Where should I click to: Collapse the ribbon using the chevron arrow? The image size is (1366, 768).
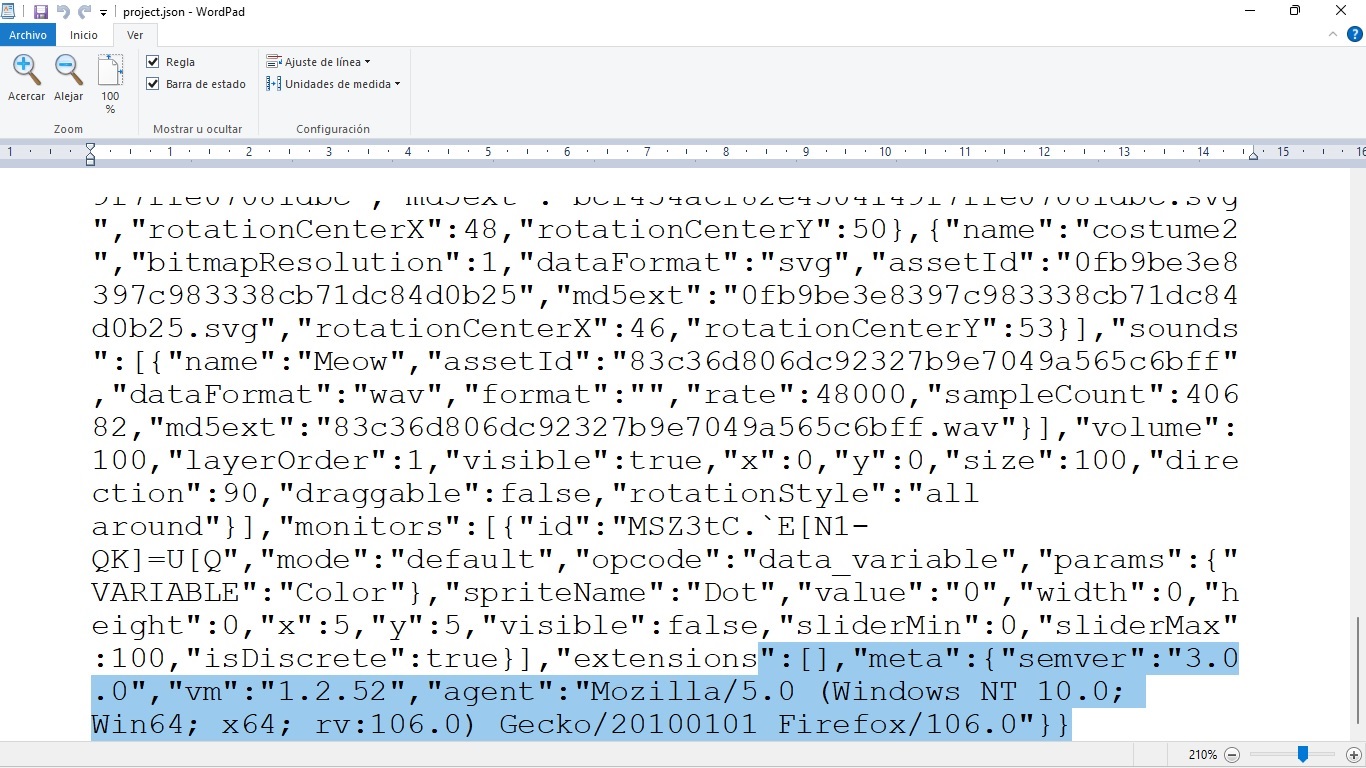coord(1333,33)
